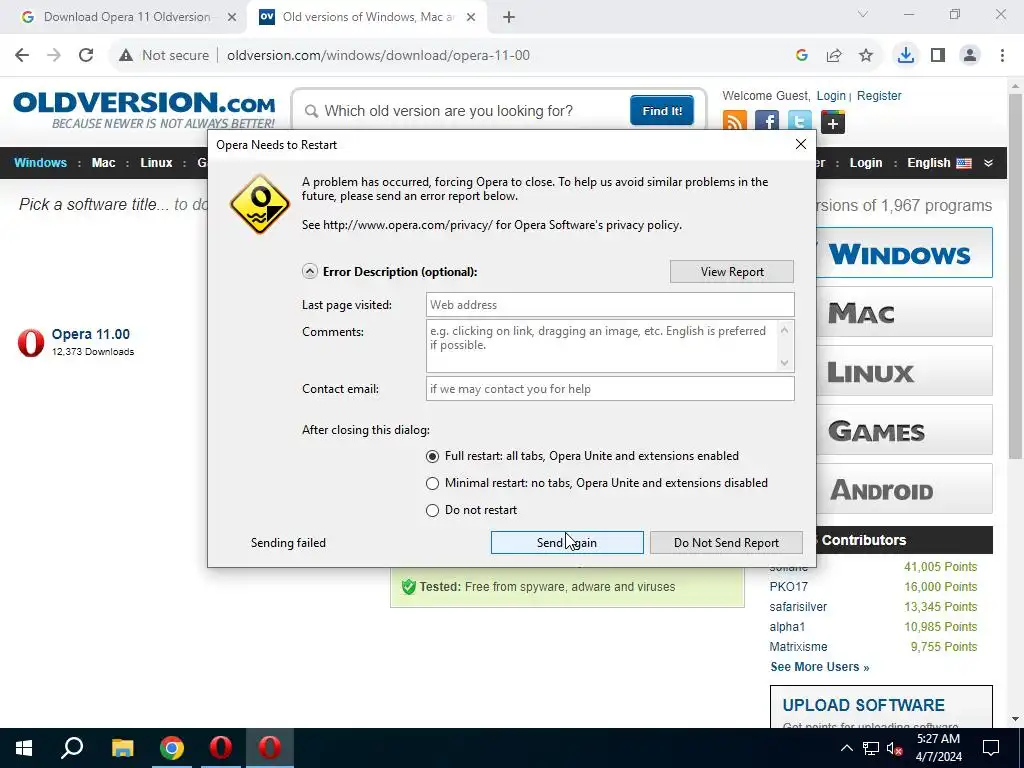
Task: Click the Android category banner
Action: (904, 488)
